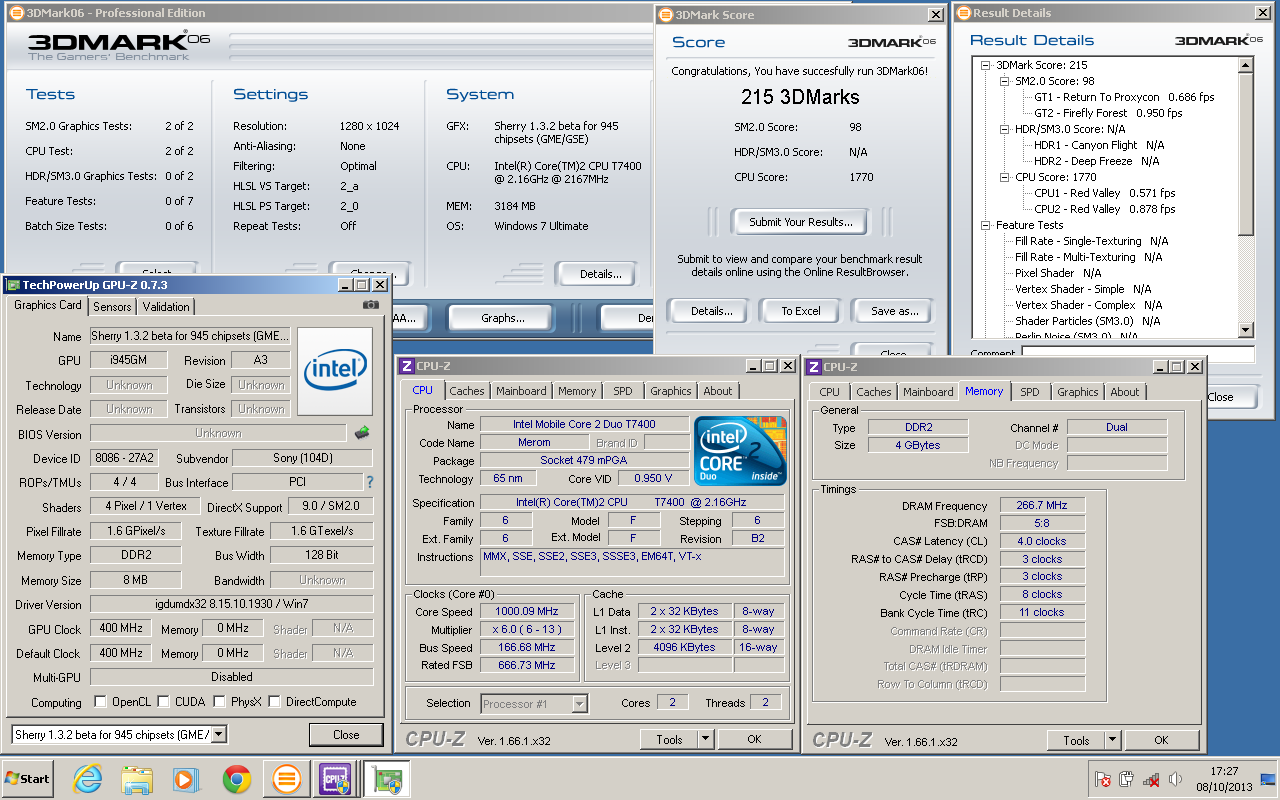Click the Core 2 Duo inside logo in CPU-Z

[x=740, y=451]
